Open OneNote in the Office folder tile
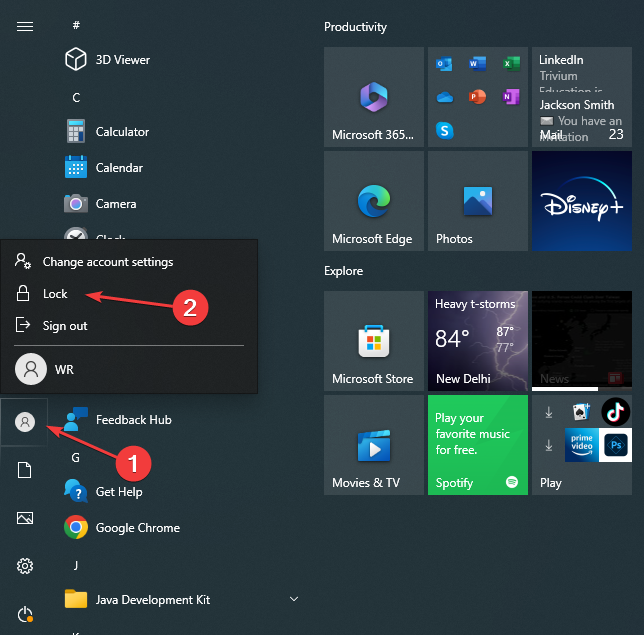Screen dimensions: 644x635 (x=511, y=97)
